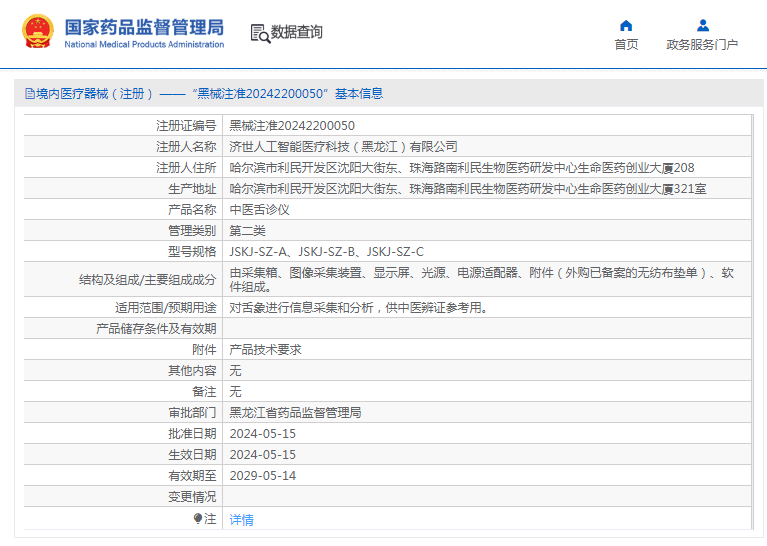Click the 生产地址 label

click(x=192, y=189)
